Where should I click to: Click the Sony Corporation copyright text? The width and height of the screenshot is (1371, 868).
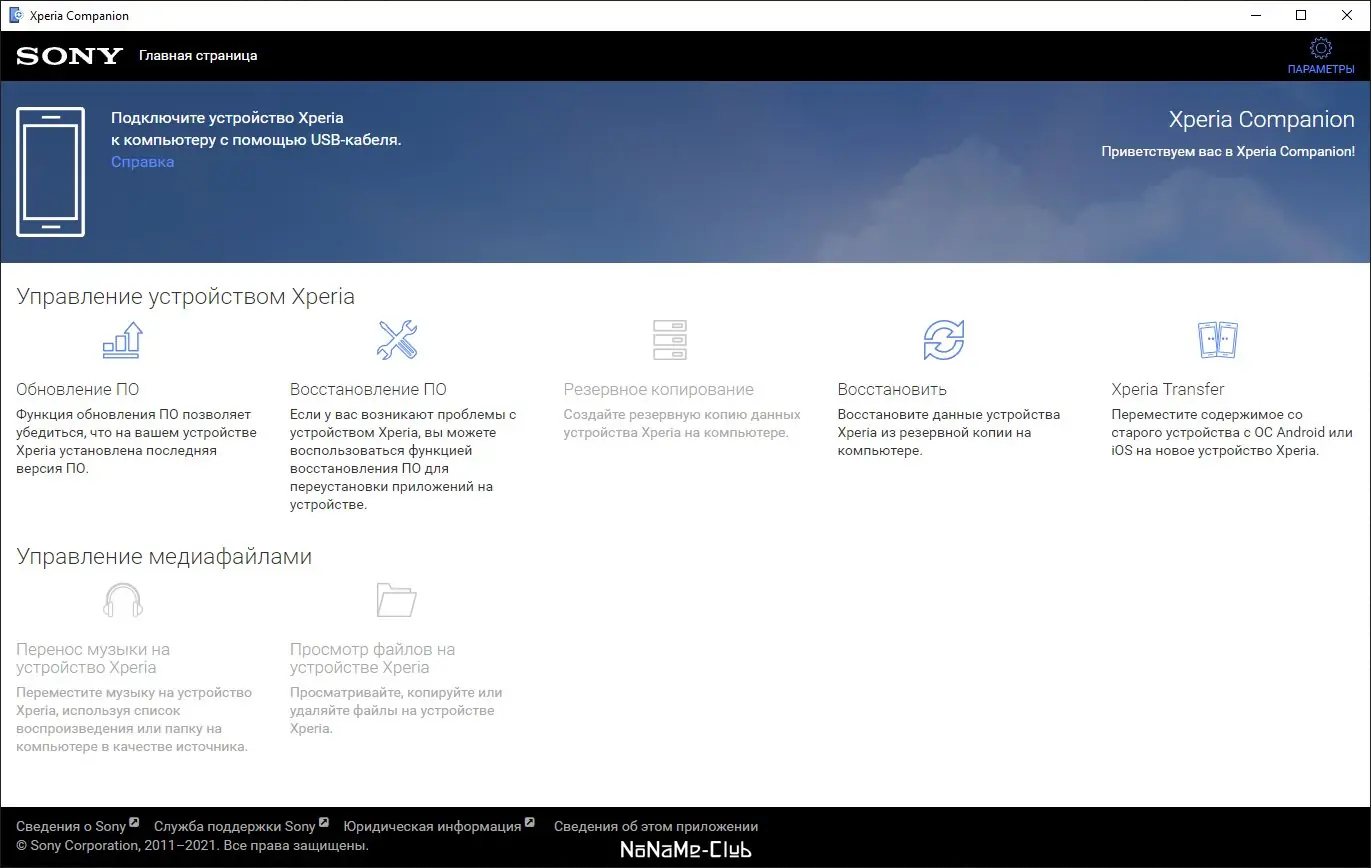[x=193, y=846]
